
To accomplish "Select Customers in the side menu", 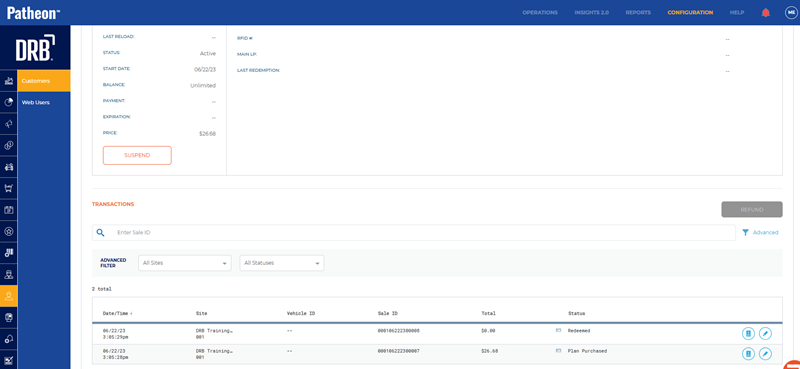I will [44, 81].
